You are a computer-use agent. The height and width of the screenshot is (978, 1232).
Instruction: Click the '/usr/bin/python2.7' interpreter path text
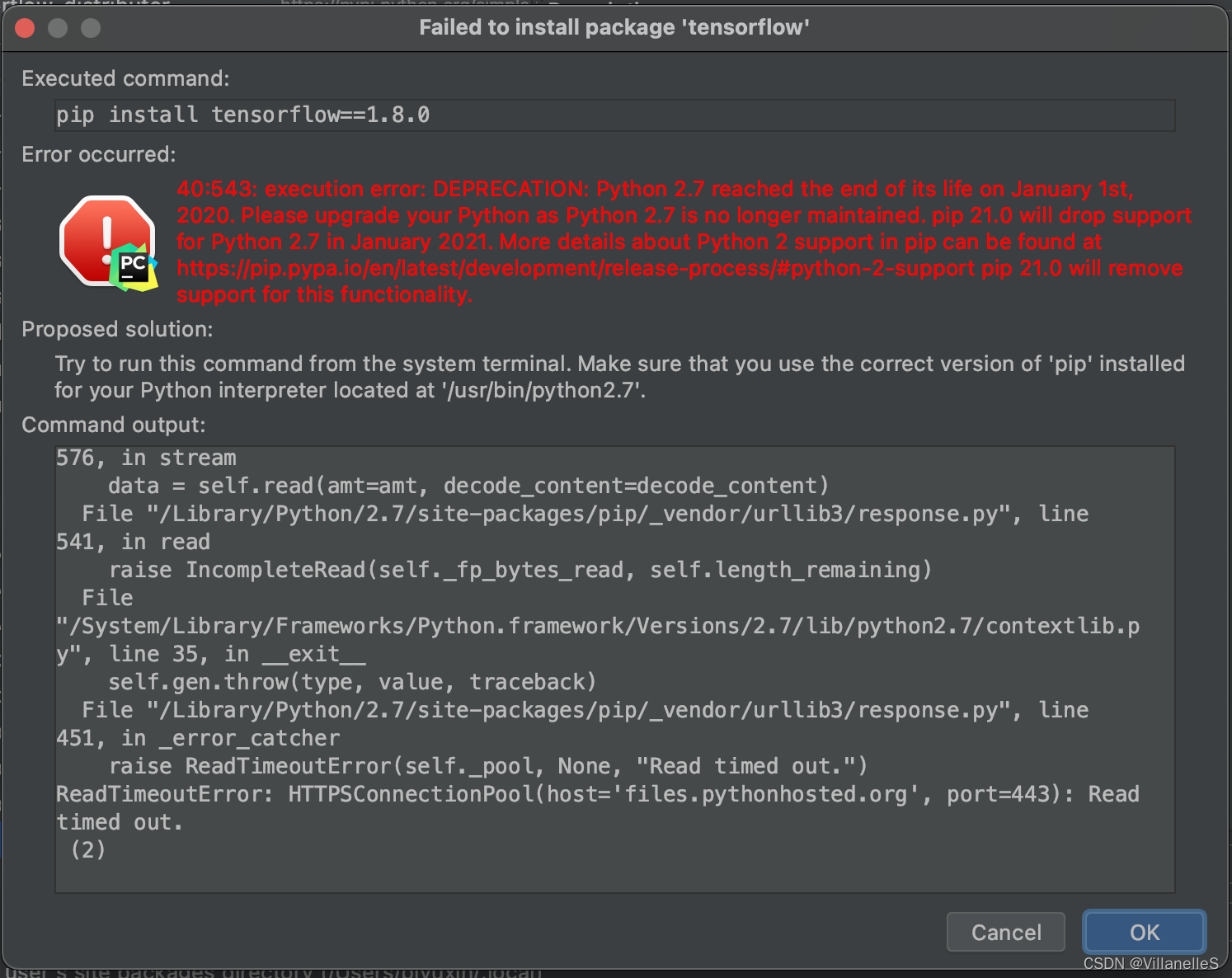(x=542, y=390)
